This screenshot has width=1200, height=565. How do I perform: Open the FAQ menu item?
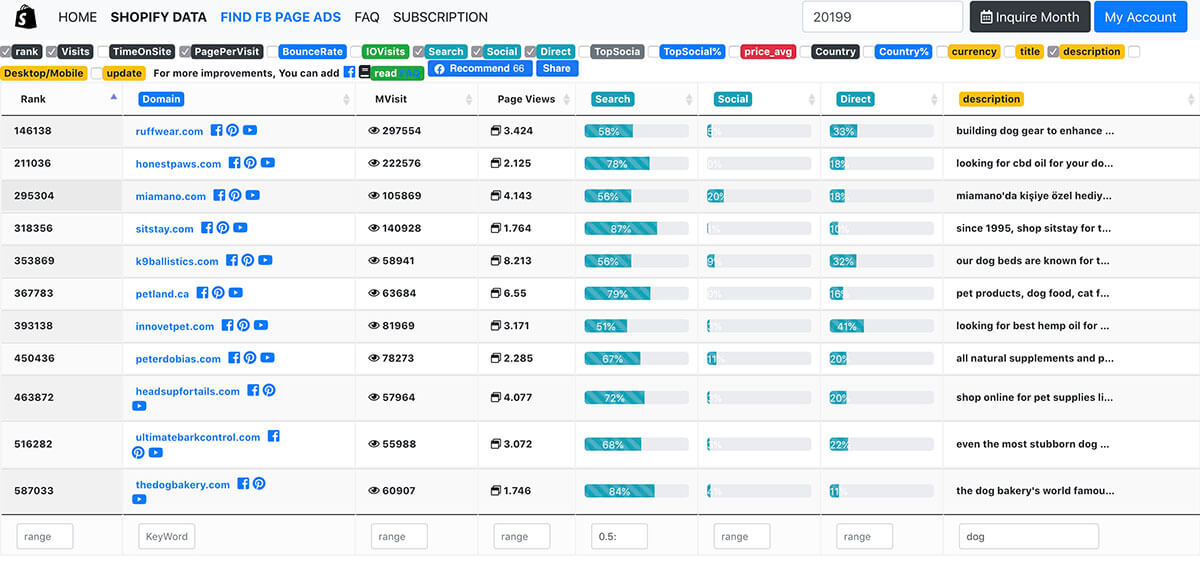[367, 17]
